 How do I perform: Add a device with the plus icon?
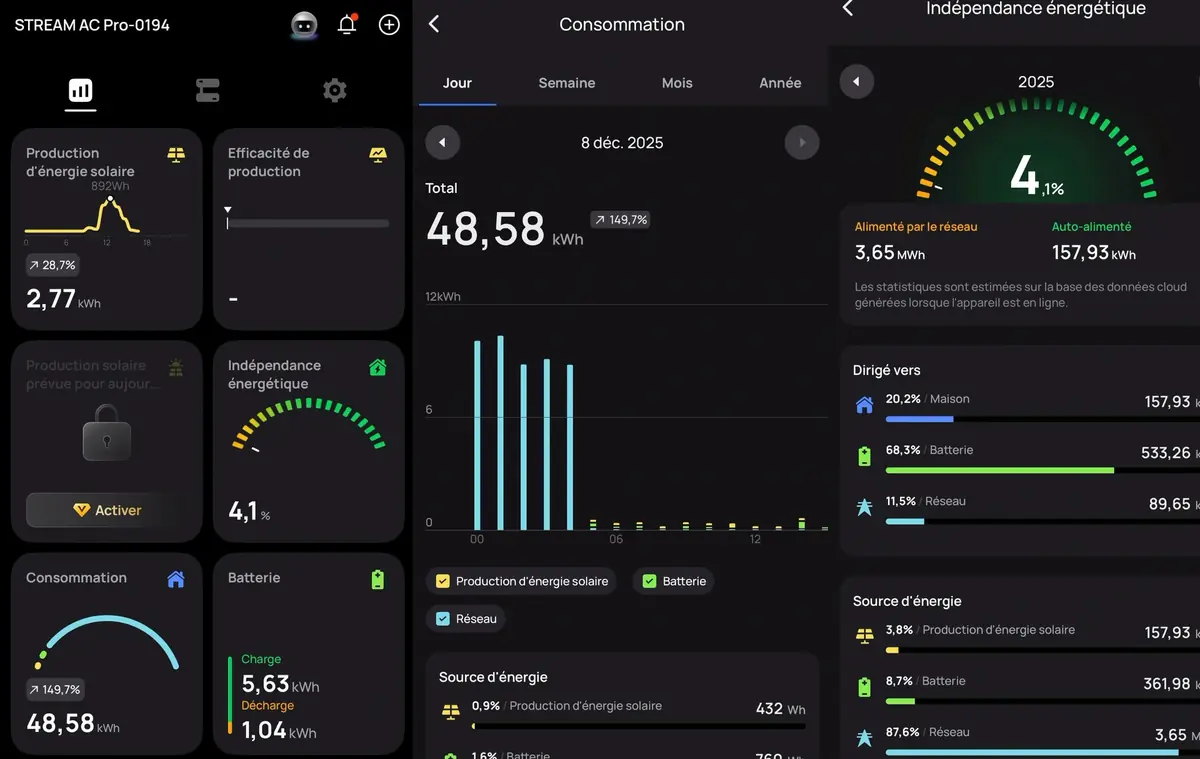(388, 25)
